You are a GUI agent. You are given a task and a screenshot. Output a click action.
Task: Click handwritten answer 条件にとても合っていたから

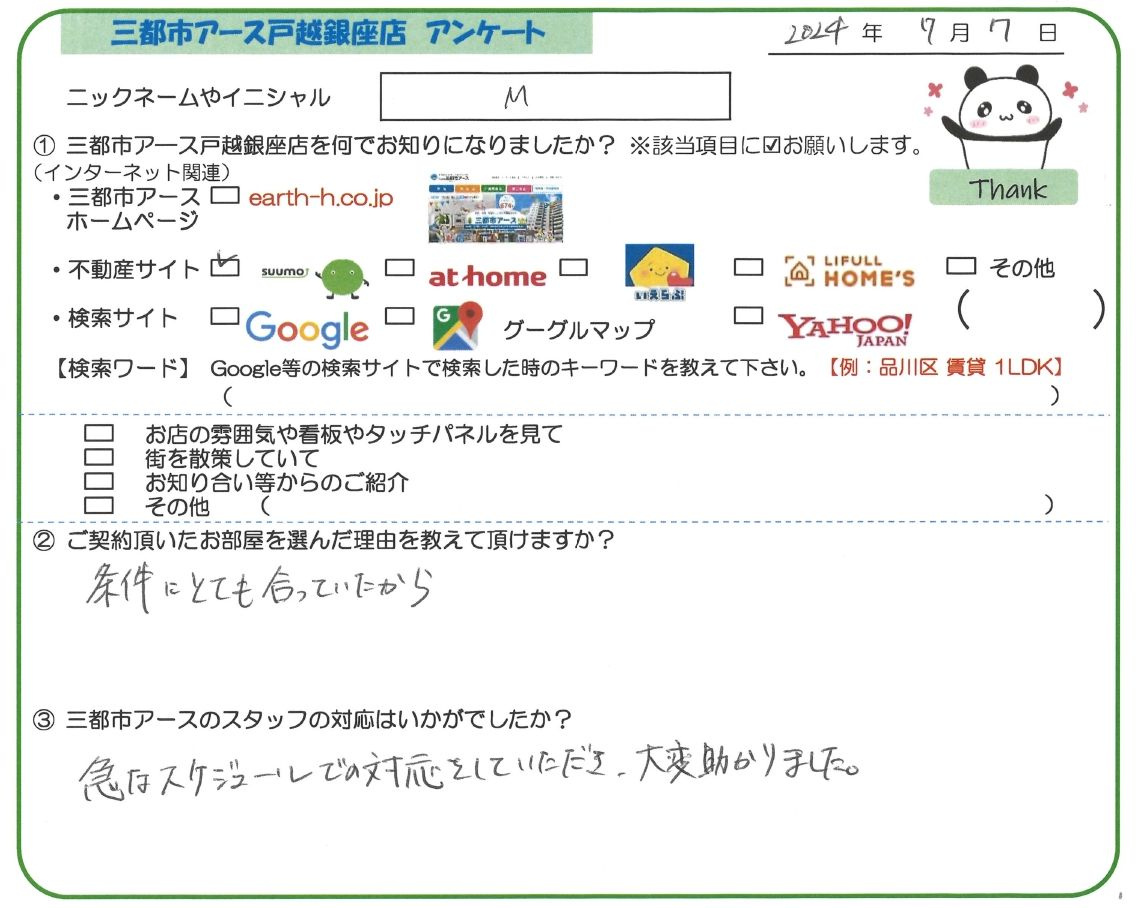coord(259,588)
